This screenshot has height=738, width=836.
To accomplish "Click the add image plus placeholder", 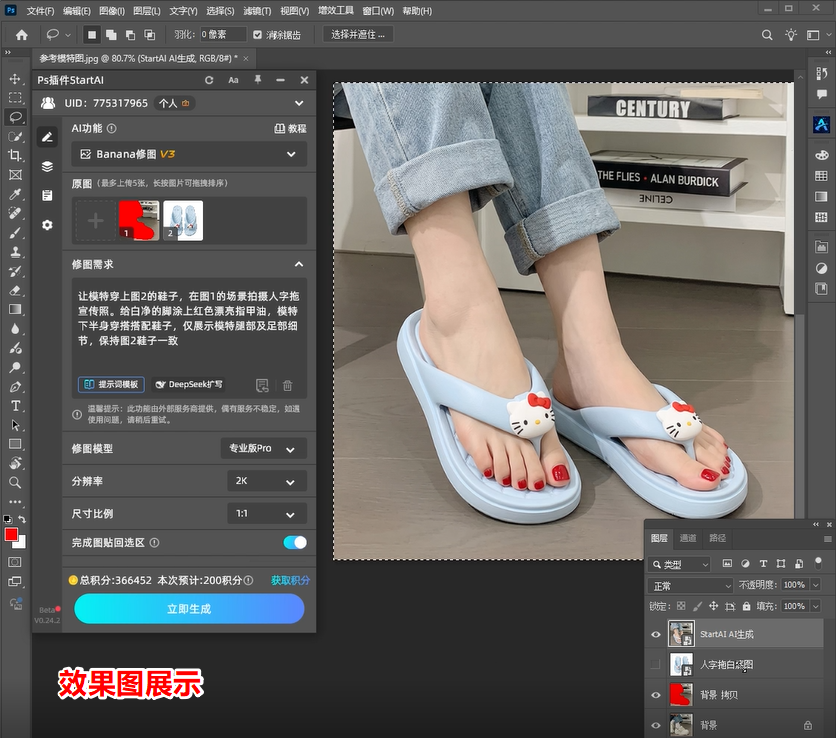I will tap(95, 220).
